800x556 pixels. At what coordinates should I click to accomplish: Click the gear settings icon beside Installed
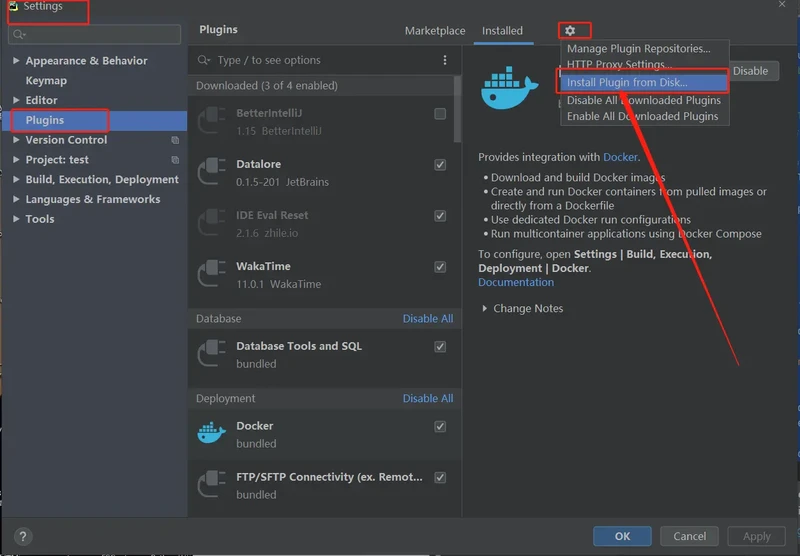pos(570,31)
